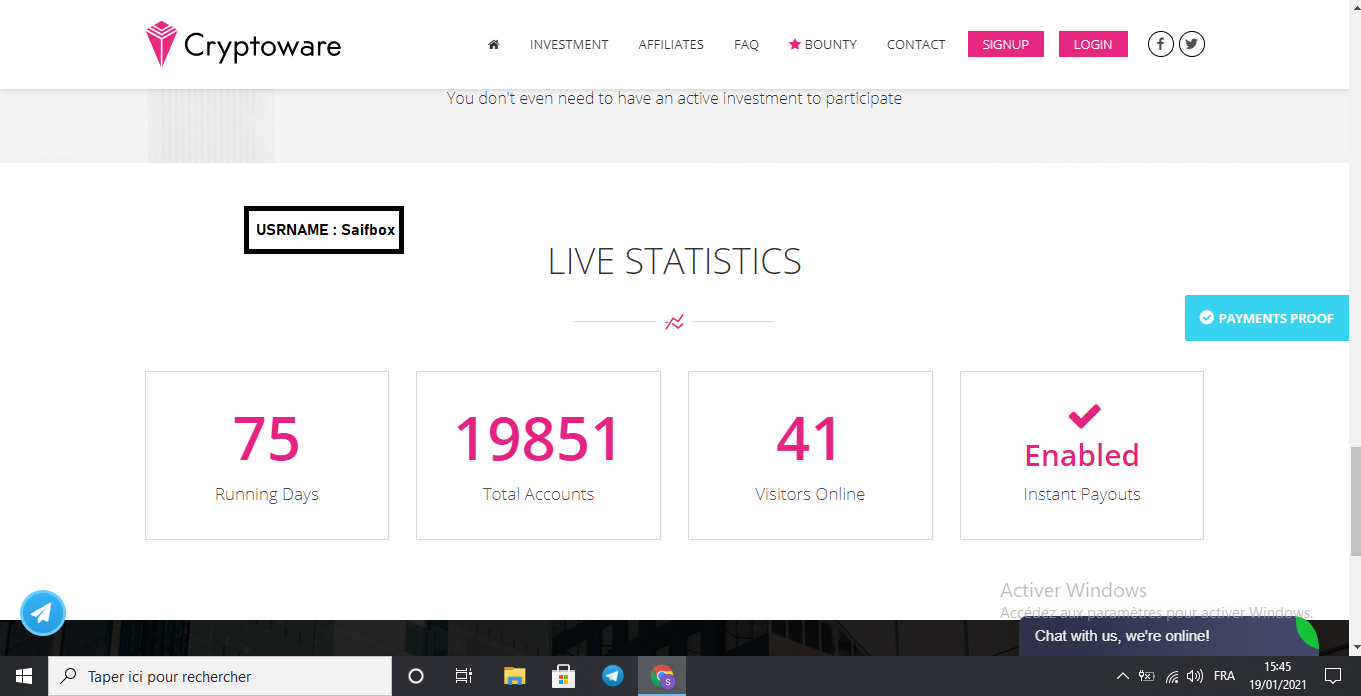Screen dimensions: 1361x696
Task: Open the taskbar clock and date
Action: 1277,676
